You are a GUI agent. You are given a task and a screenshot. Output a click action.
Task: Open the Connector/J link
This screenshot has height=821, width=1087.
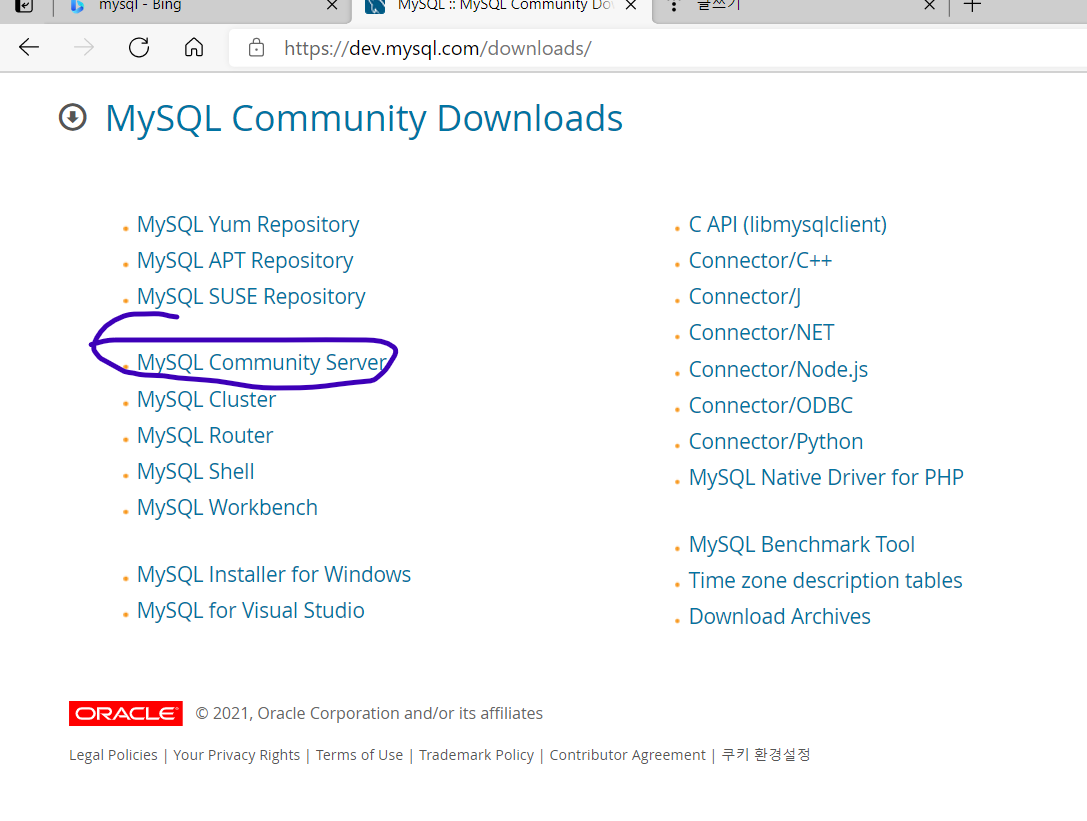pyautogui.click(x=745, y=297)
